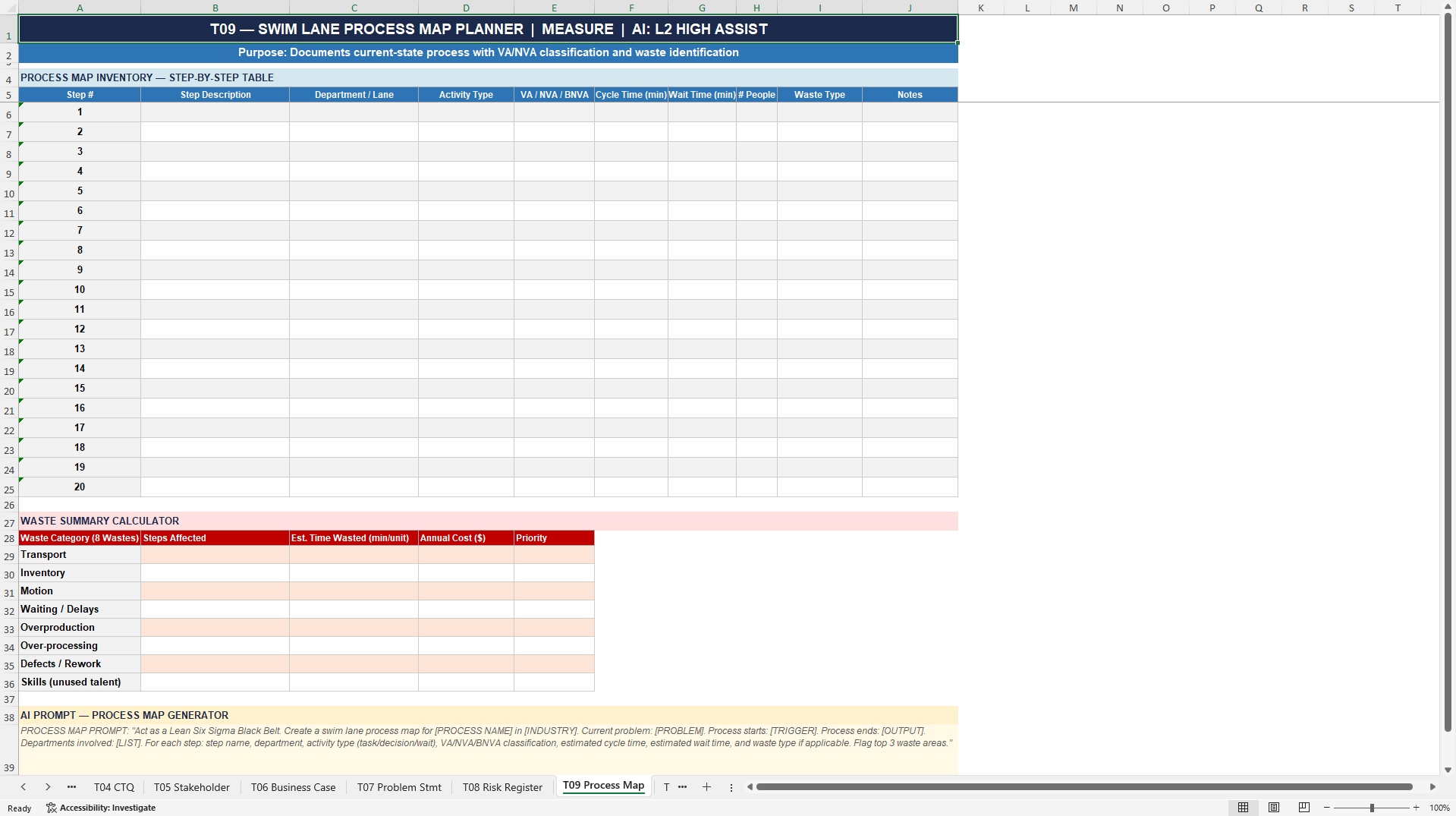This screenshot has width=1456, height=816.
Task: Add a new sheet with the plus icon
Action: tap(706, 787)
